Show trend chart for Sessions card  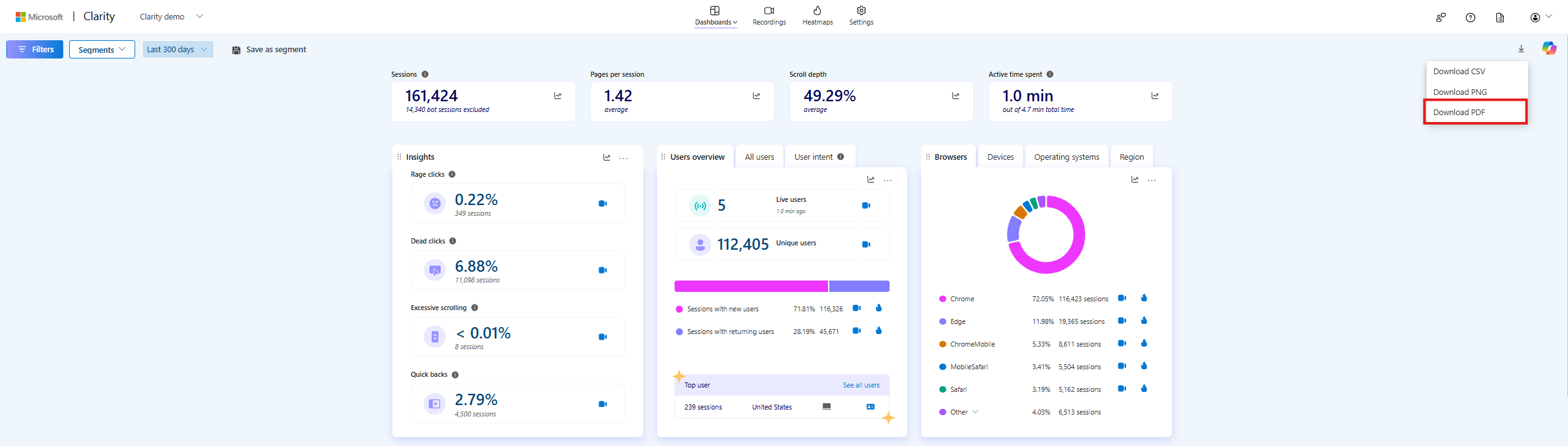(x=557, y=96)
